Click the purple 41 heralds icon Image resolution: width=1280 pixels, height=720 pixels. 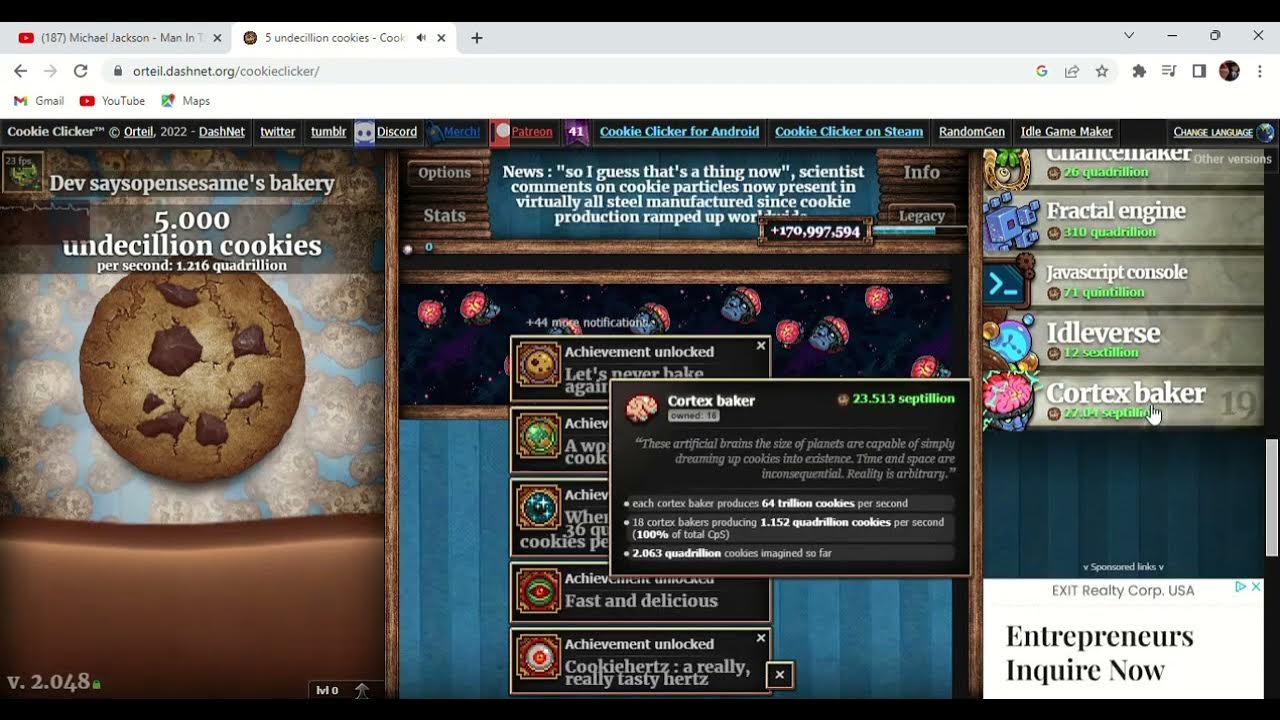click(576, 132)
